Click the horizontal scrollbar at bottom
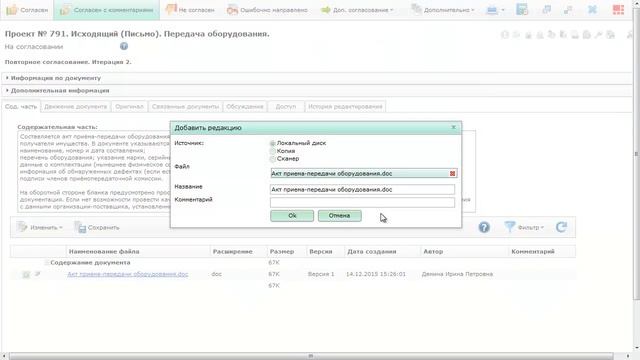Screen dimensions: 640x360 pos(311,356)
